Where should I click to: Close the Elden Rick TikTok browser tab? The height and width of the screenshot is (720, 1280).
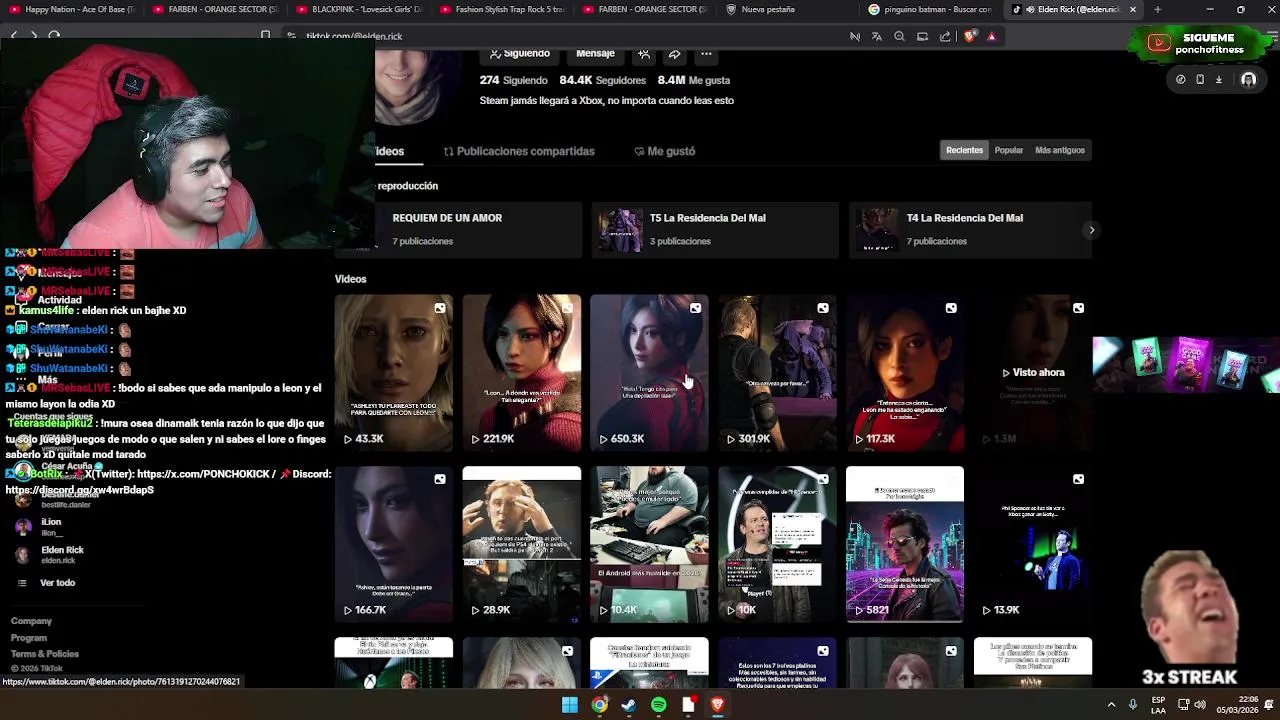pos(1132,9)
